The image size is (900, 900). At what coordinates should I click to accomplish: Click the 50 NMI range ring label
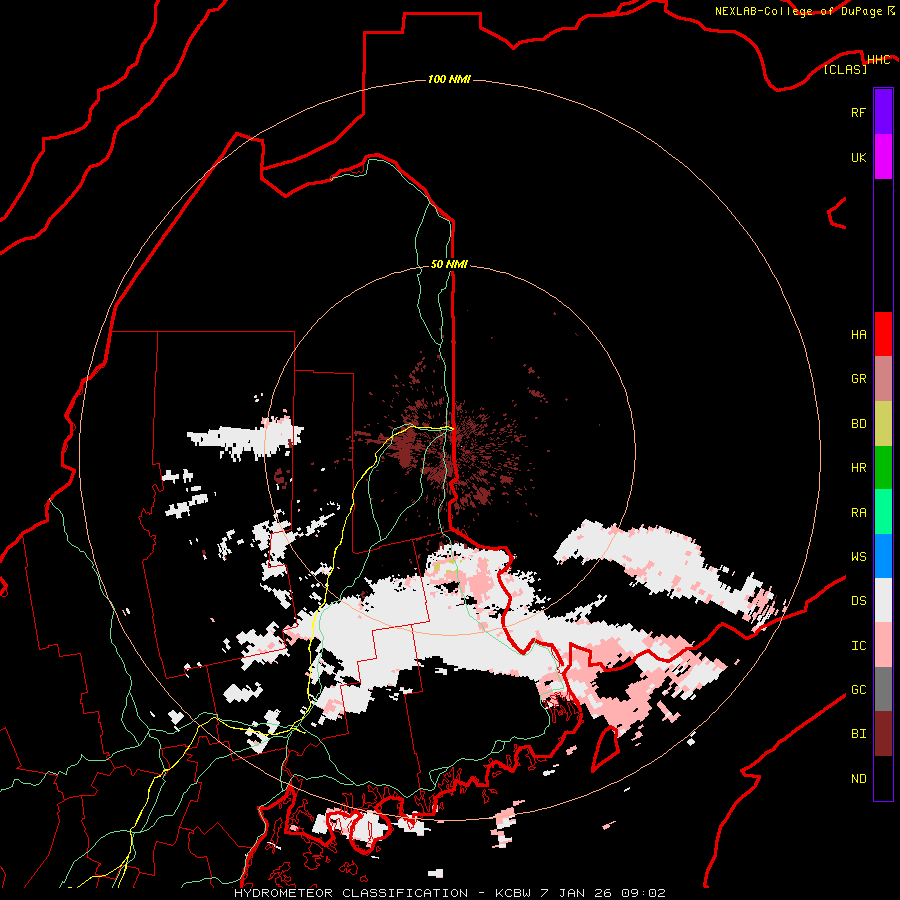449,265
